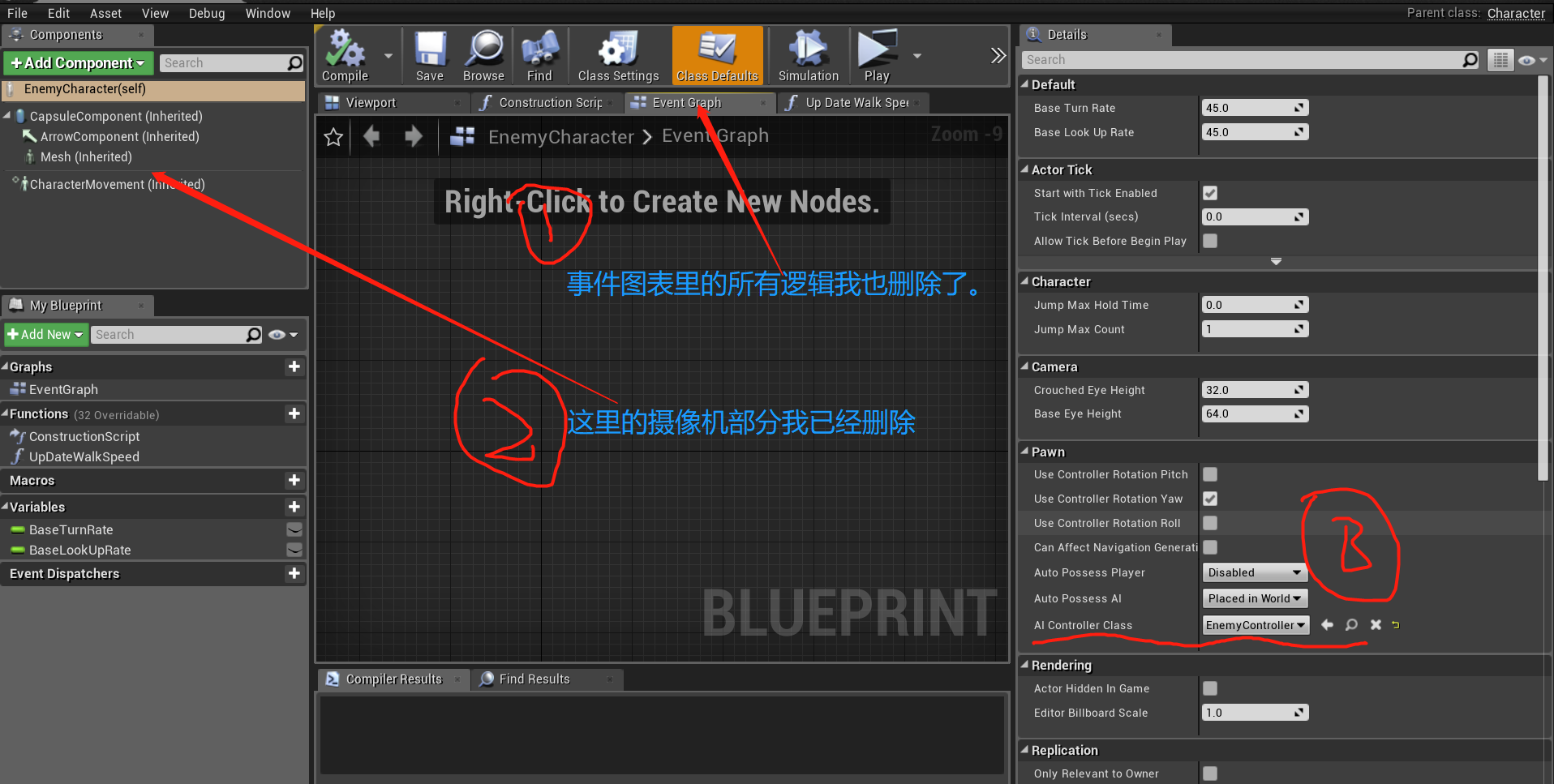The image size is (1554, 784).
Task: Enable Use Controller Rotation Pitch
Action: (x=1210, y=474)
